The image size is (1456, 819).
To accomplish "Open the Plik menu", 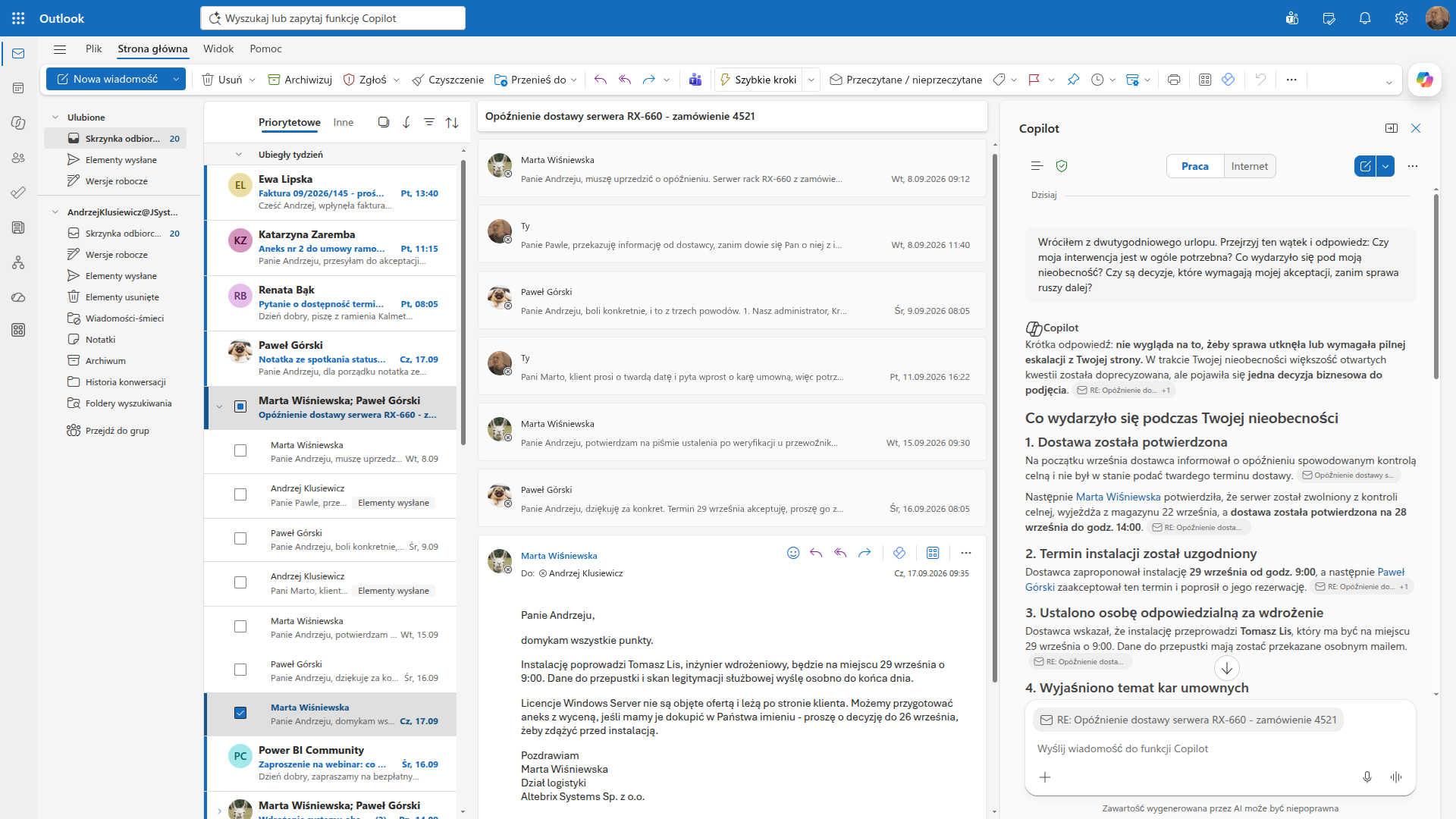I will point(94,49).
